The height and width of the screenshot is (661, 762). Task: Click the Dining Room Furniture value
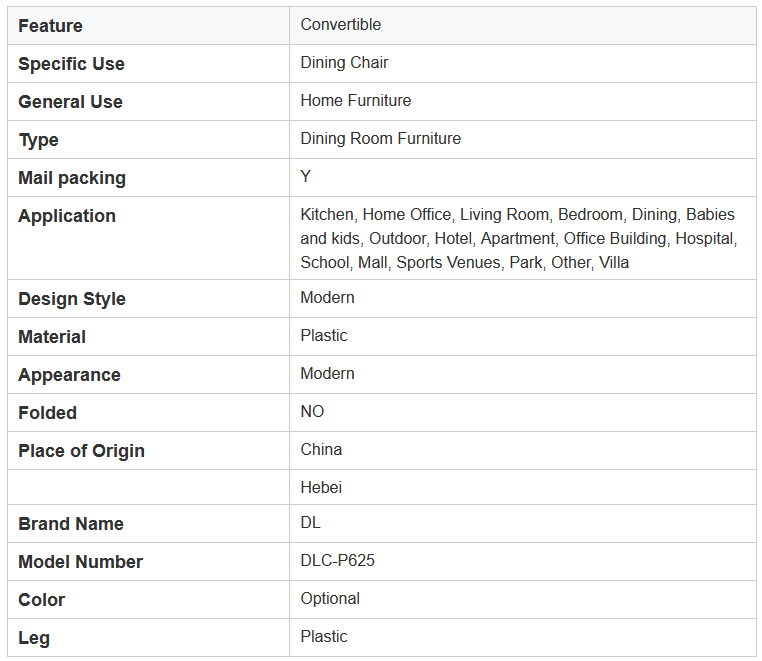(x=381, y=138)
